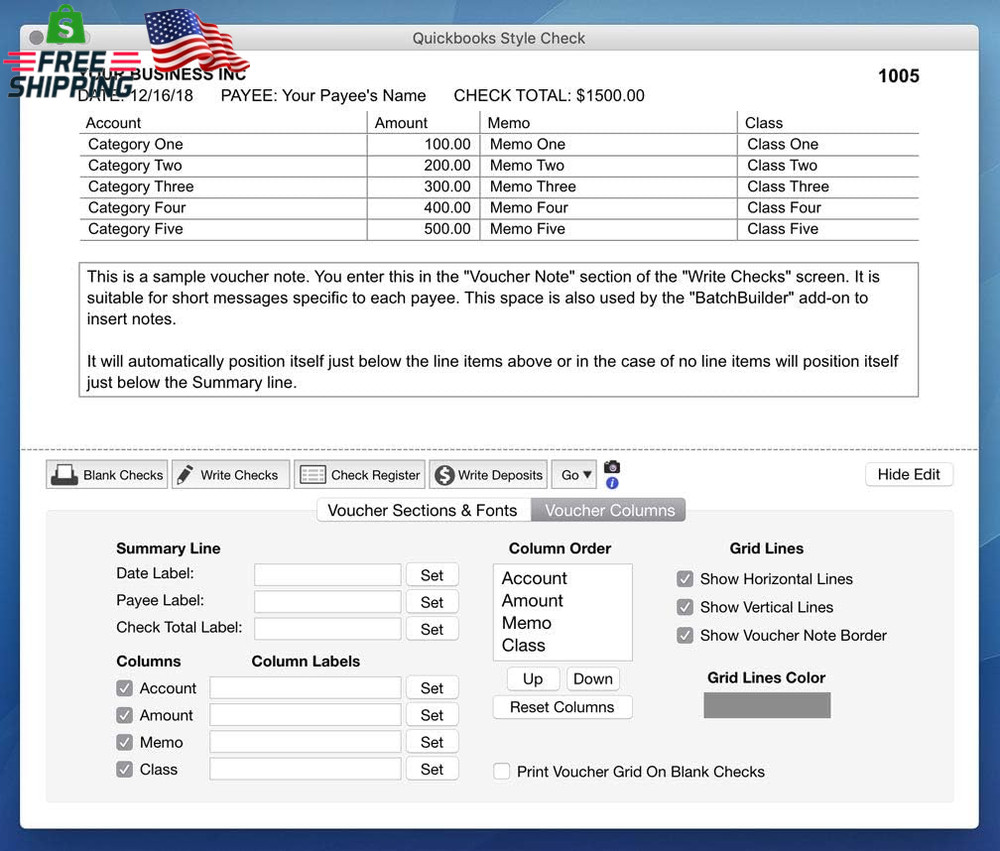
Task: Click the camera icon in the toolbar
Action: coord(611,467)
